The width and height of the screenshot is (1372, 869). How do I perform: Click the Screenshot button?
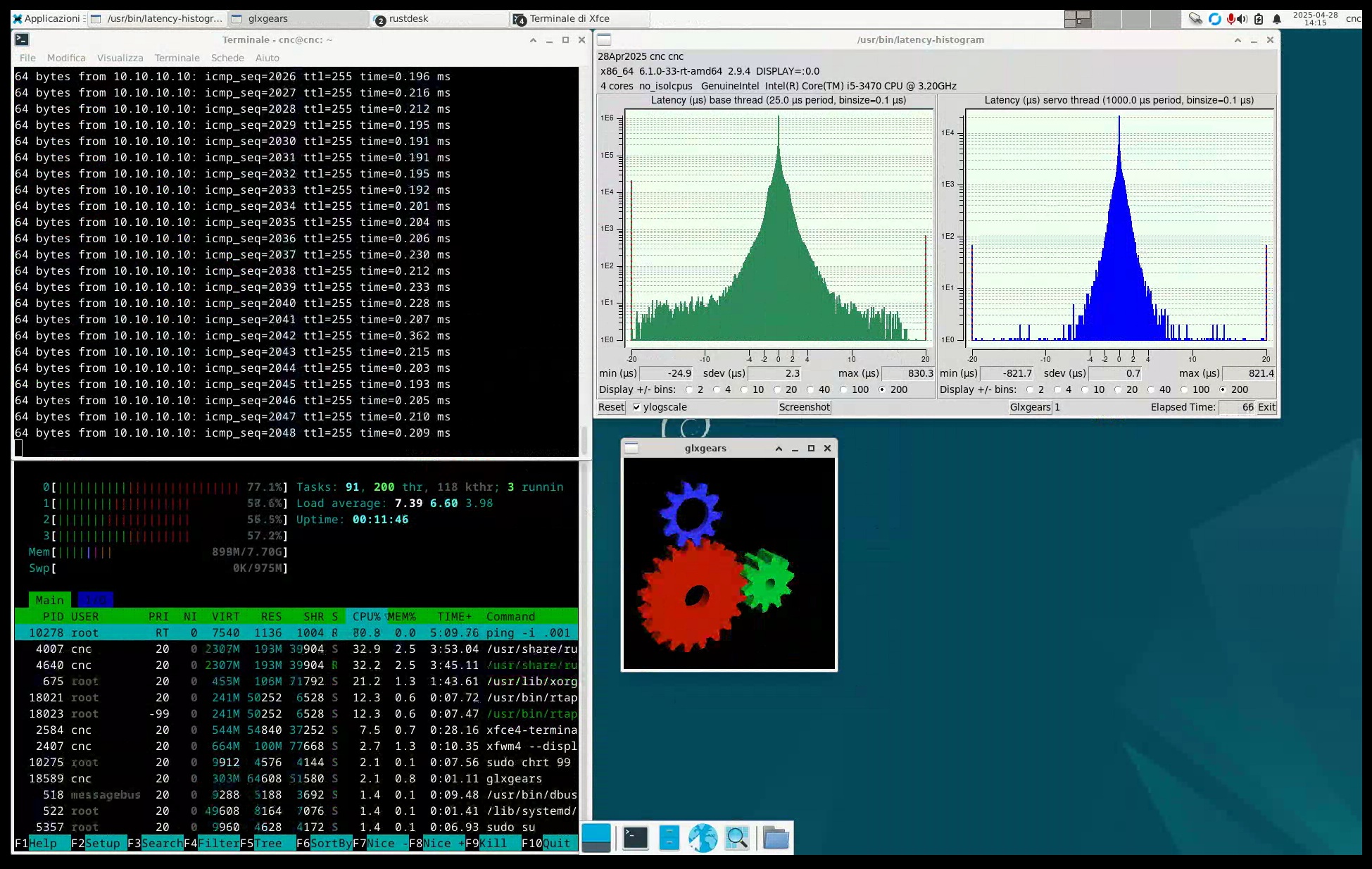[805, 407]
